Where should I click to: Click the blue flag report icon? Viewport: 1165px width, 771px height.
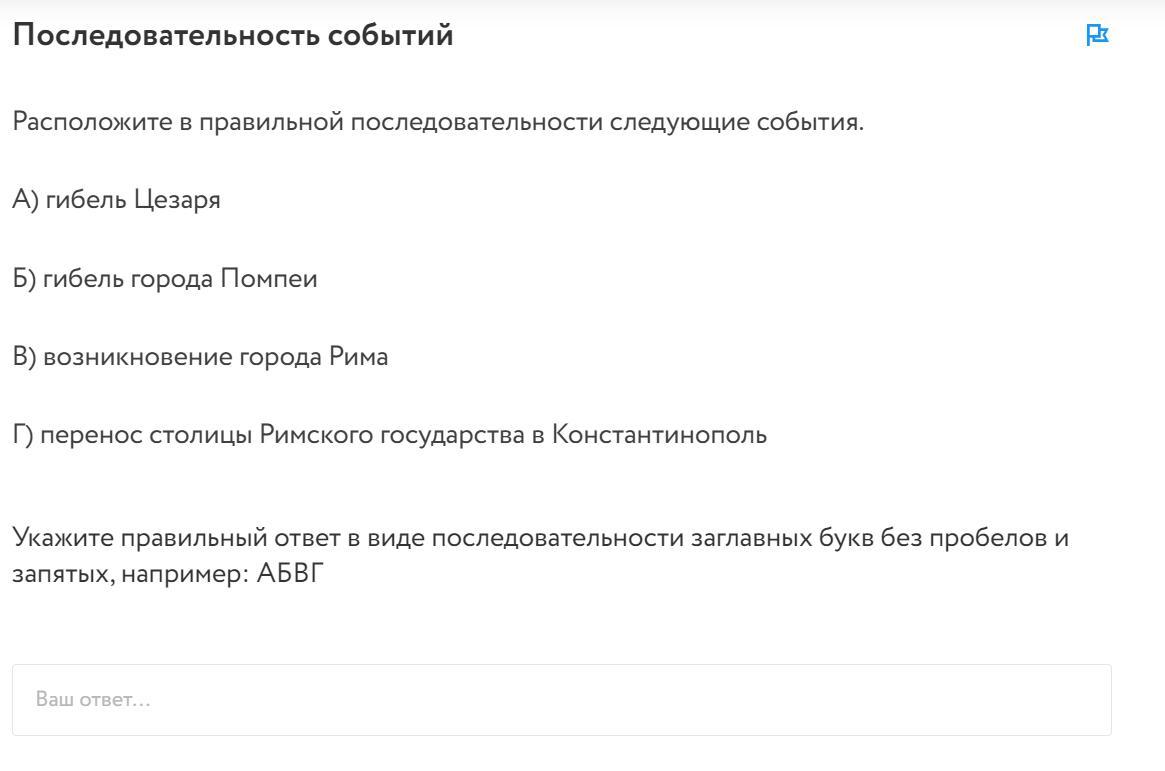[x=1097, y=34]
